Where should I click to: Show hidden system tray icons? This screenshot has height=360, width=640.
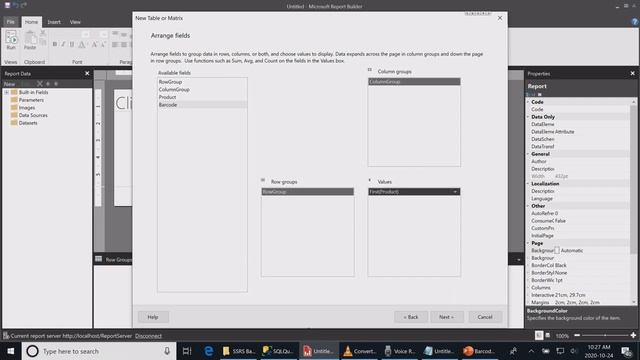pyautogui.click(x=531, y=351)
